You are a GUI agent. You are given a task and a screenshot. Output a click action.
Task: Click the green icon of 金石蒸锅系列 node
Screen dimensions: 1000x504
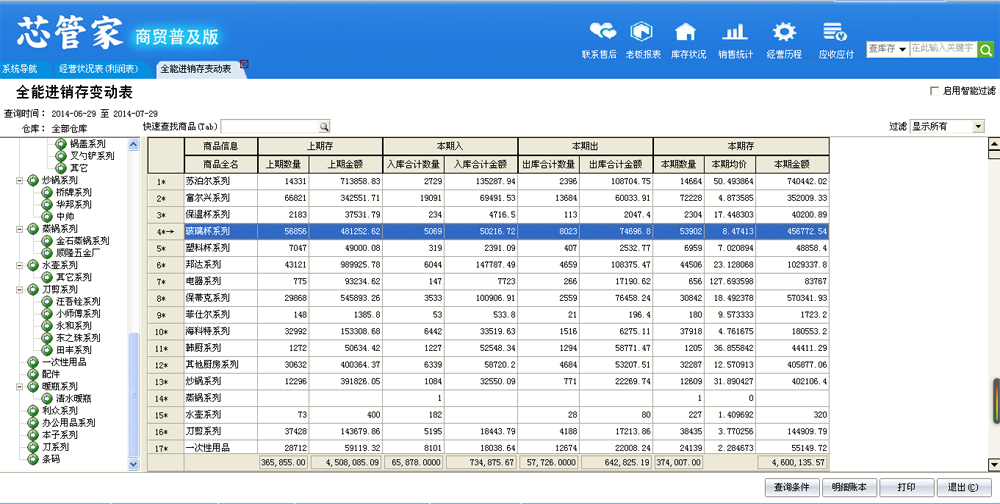coord(47,241)
